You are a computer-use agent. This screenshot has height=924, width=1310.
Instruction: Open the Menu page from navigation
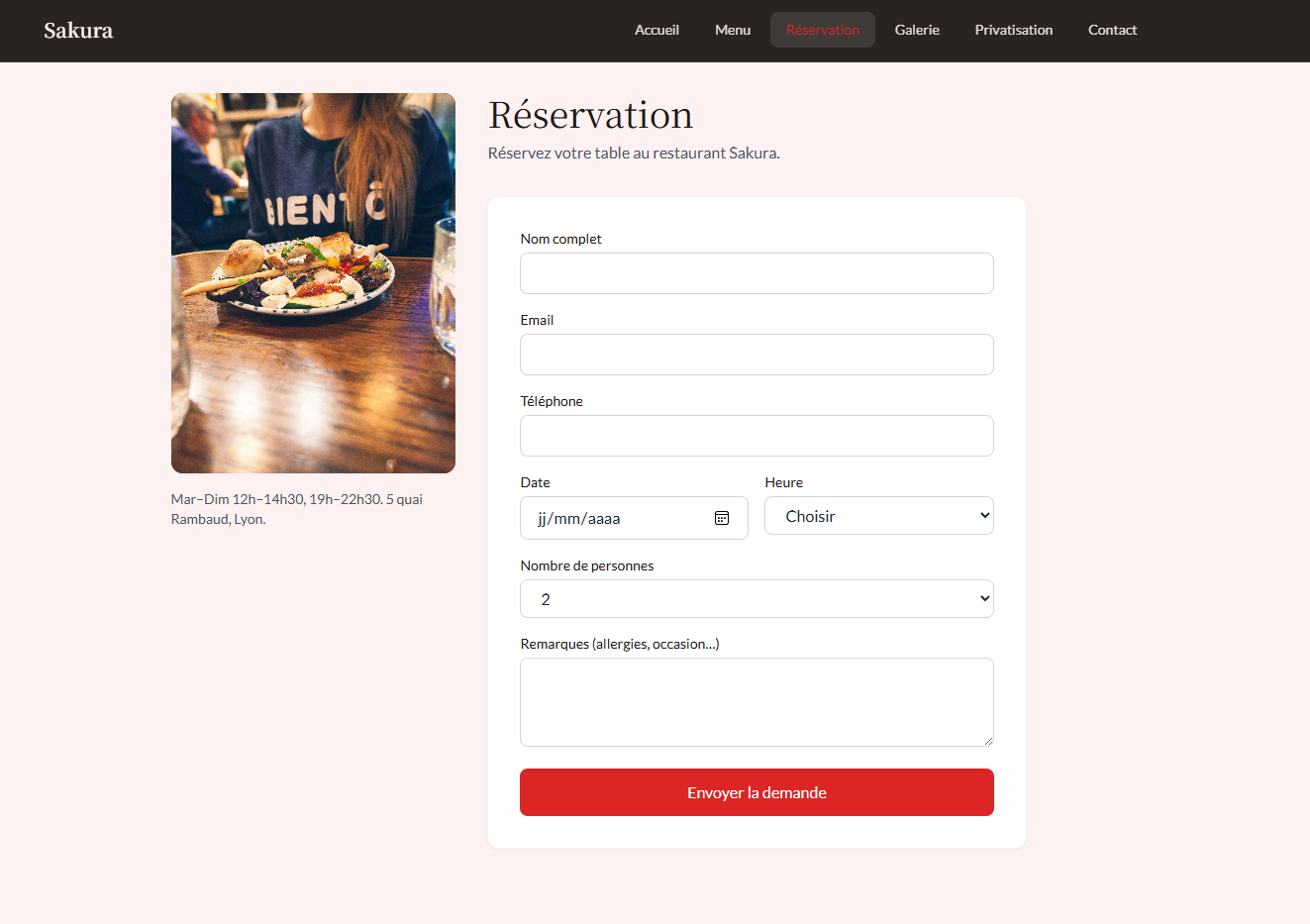pos(733,30)
